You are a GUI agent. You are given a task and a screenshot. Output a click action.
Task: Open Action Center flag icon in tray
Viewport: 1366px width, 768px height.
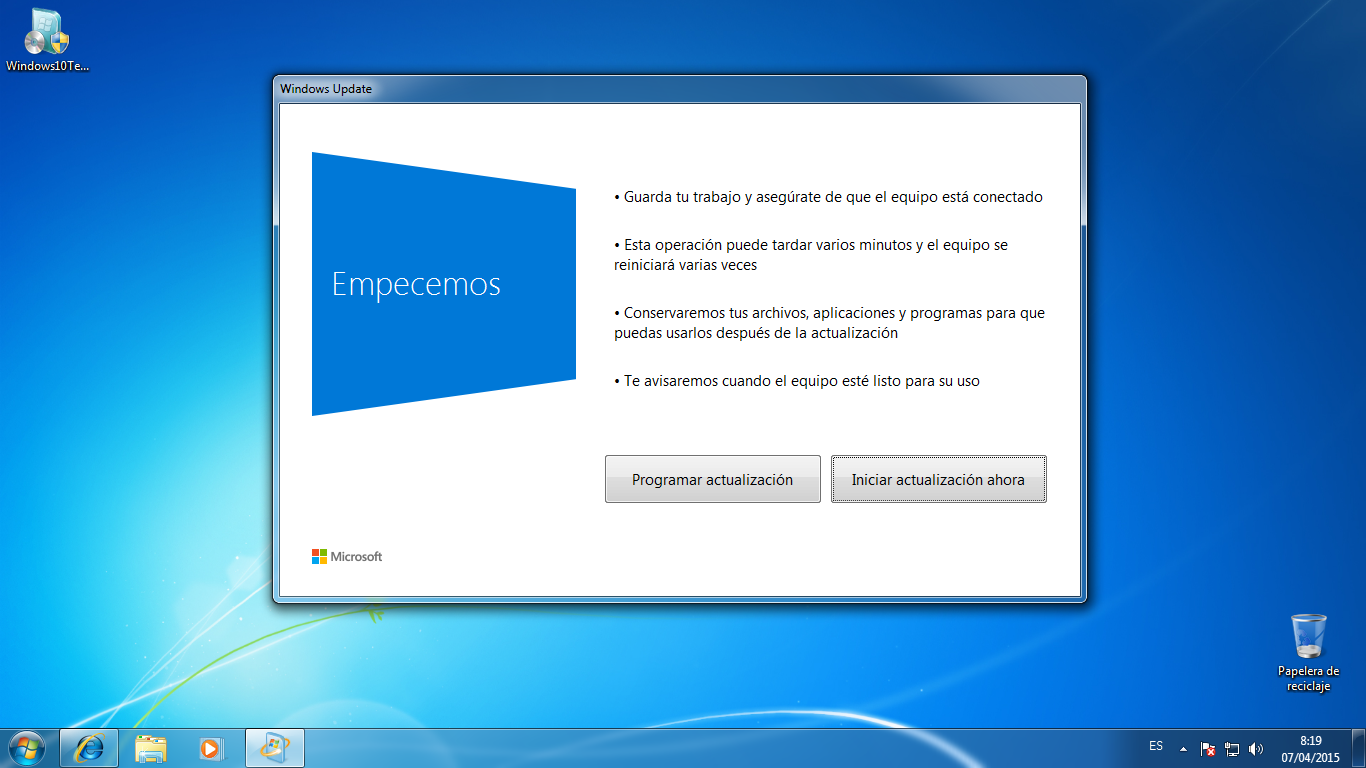click(x=1208, y=748)
